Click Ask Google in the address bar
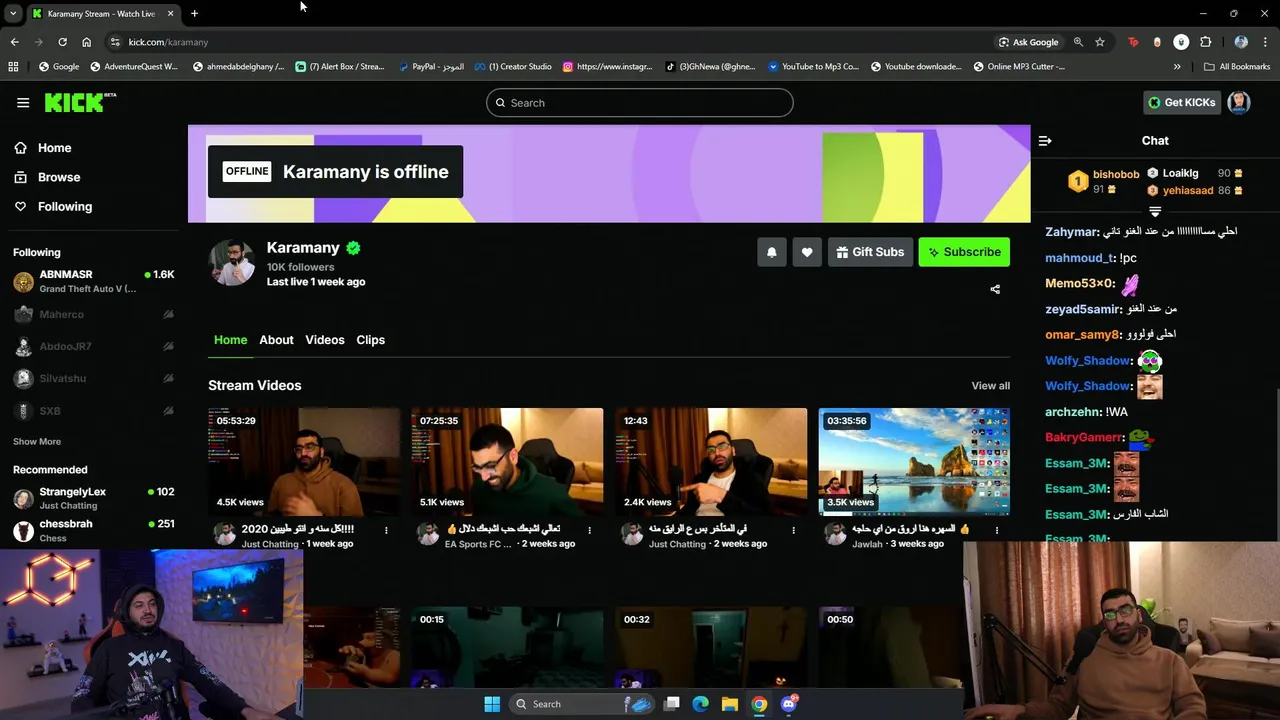The image size is (1280, 720). click(1028, 42)
